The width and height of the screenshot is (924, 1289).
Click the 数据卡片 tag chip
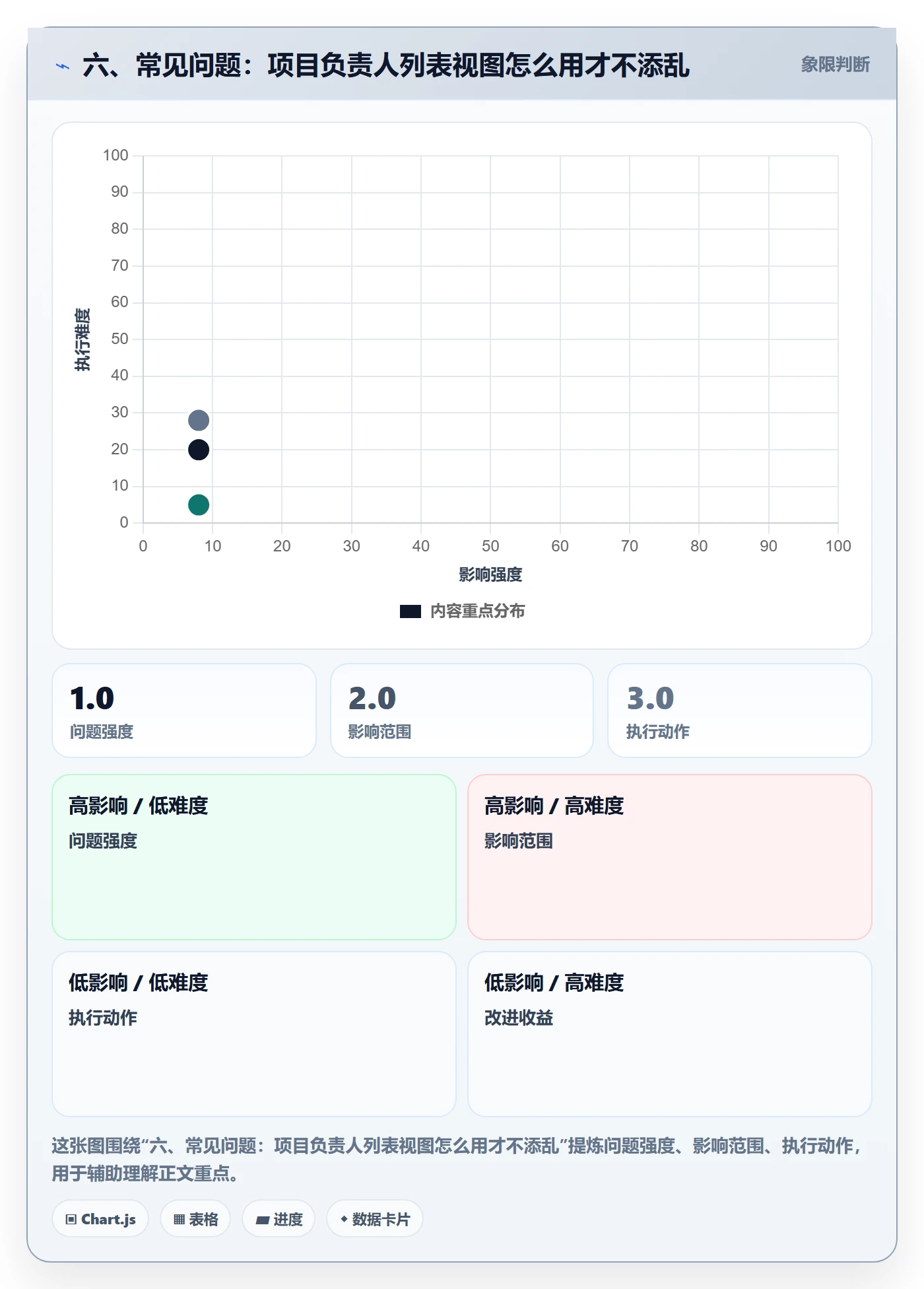tap(375, 1219)
